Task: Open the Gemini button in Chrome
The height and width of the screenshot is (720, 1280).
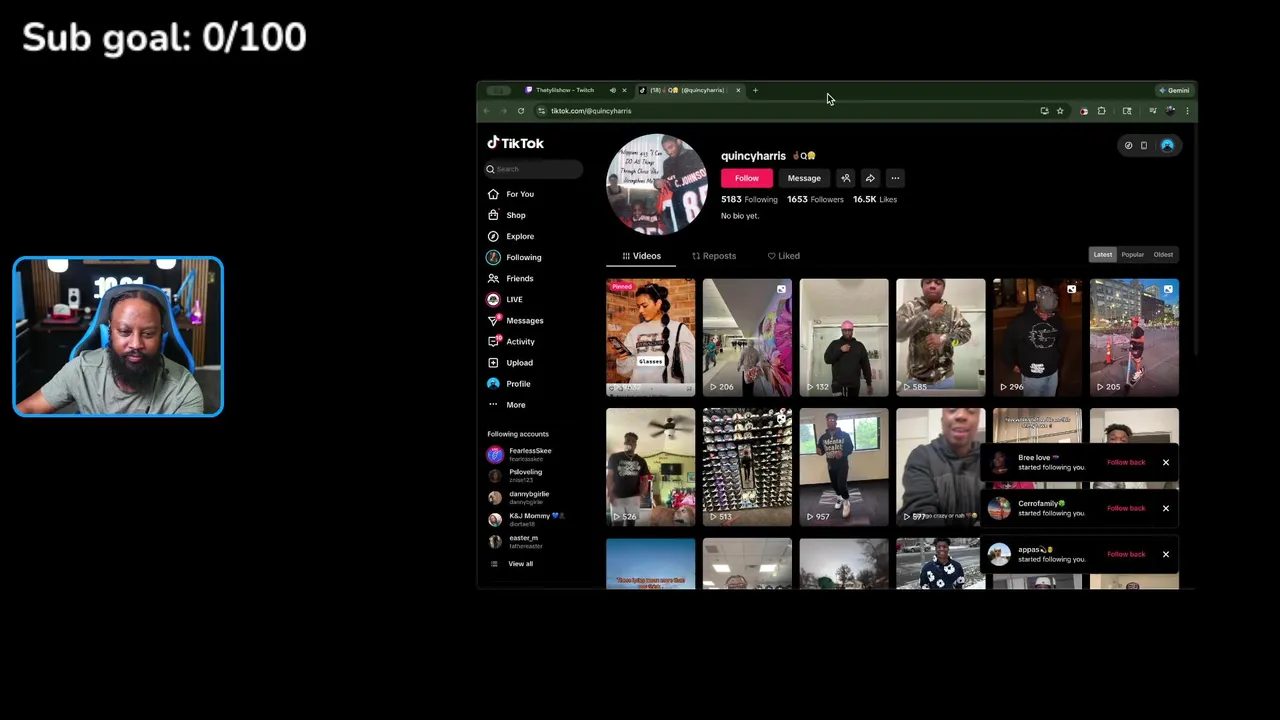Action: click(1174, 90)
